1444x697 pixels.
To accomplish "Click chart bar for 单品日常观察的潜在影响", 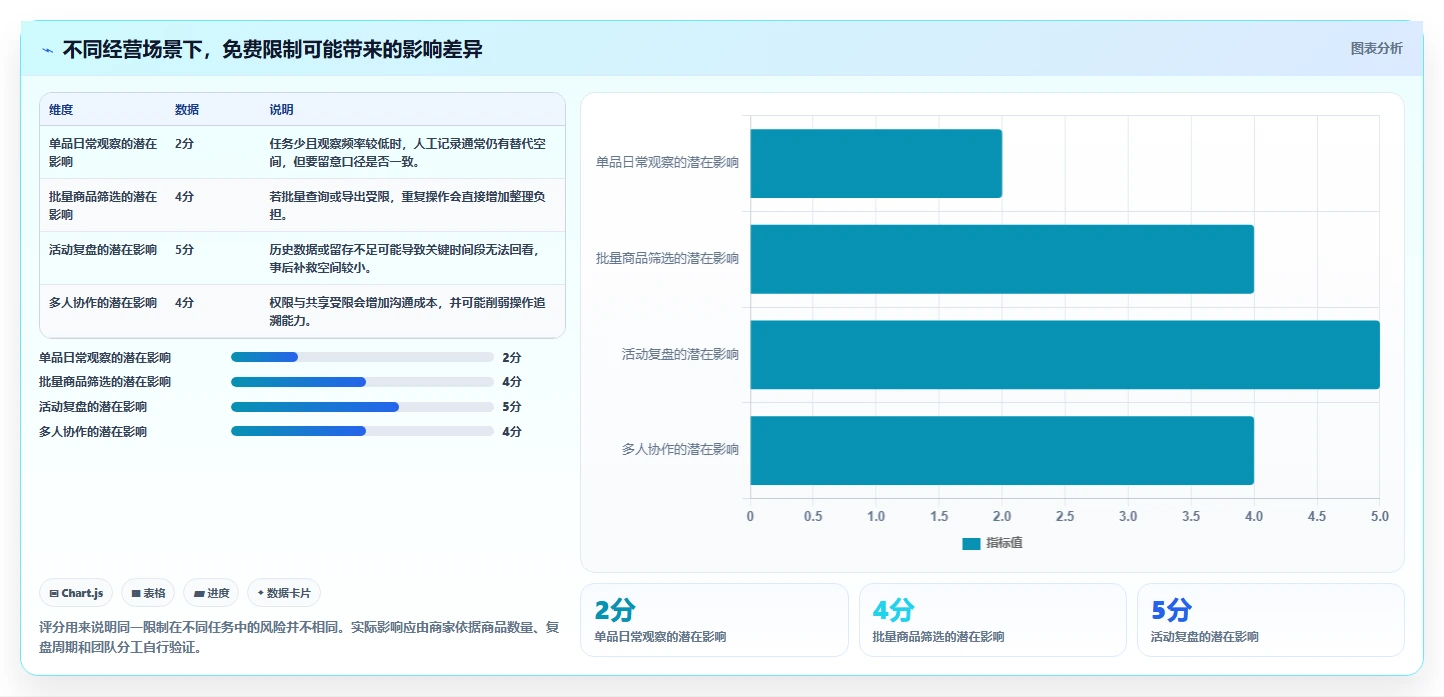I will (876, 163).
